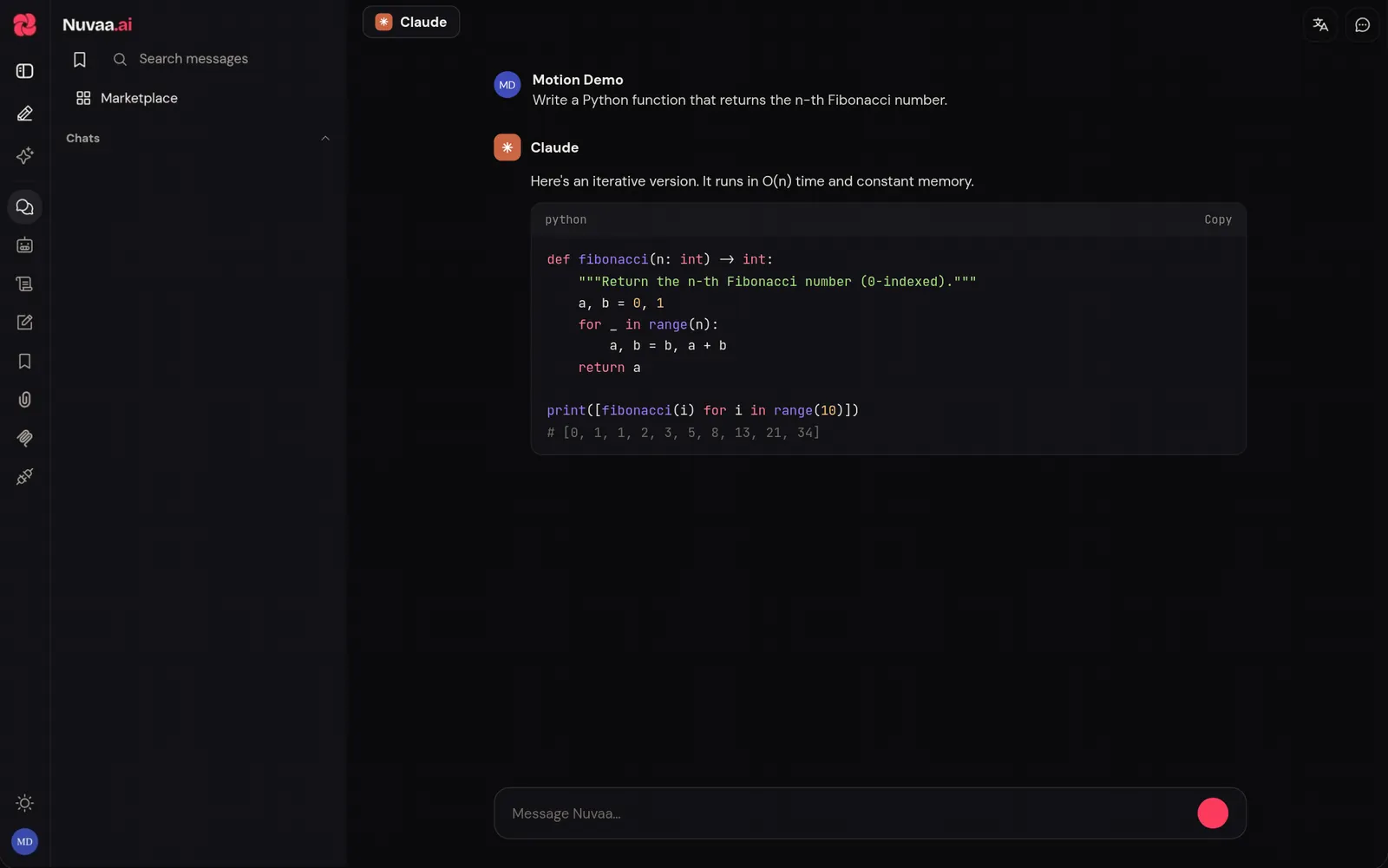The width and height of the screenshot is (1388, 868).
Task: Click the Nuvaa flower logo icon
Action: tap(25, 24)
